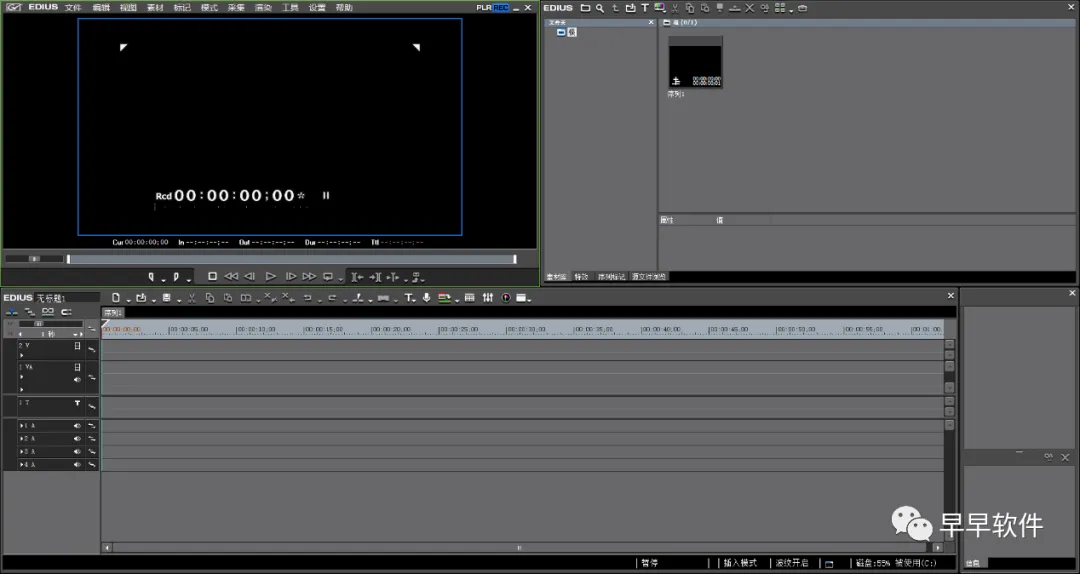Open the 文件 (File) menu

coord(72,8)
